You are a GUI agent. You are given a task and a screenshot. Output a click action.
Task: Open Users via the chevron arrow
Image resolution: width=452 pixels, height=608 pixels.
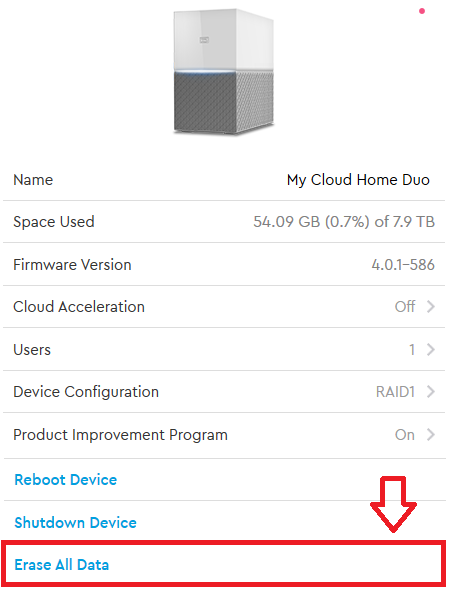click(430, 349)
